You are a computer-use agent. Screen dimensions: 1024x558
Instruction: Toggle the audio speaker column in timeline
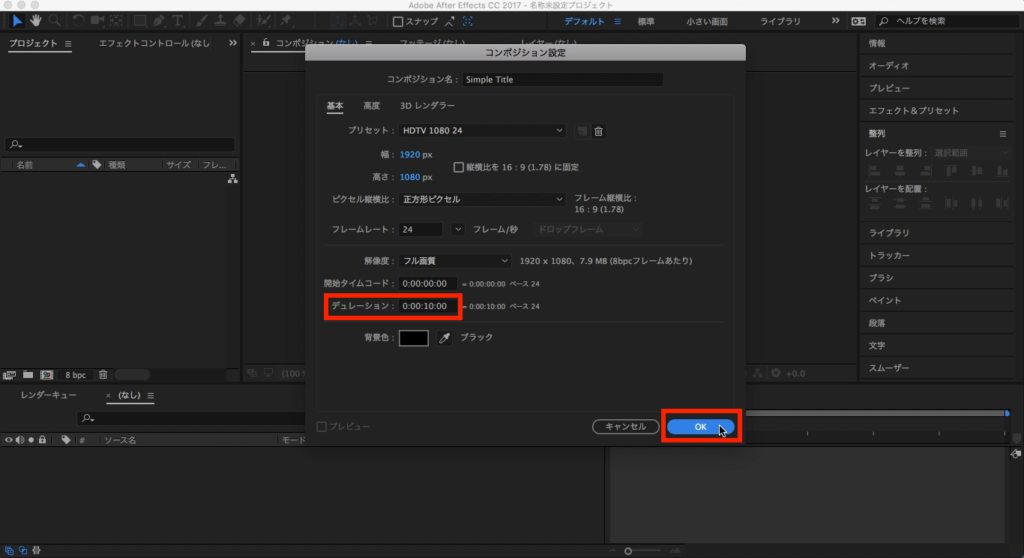coord(20,440)
